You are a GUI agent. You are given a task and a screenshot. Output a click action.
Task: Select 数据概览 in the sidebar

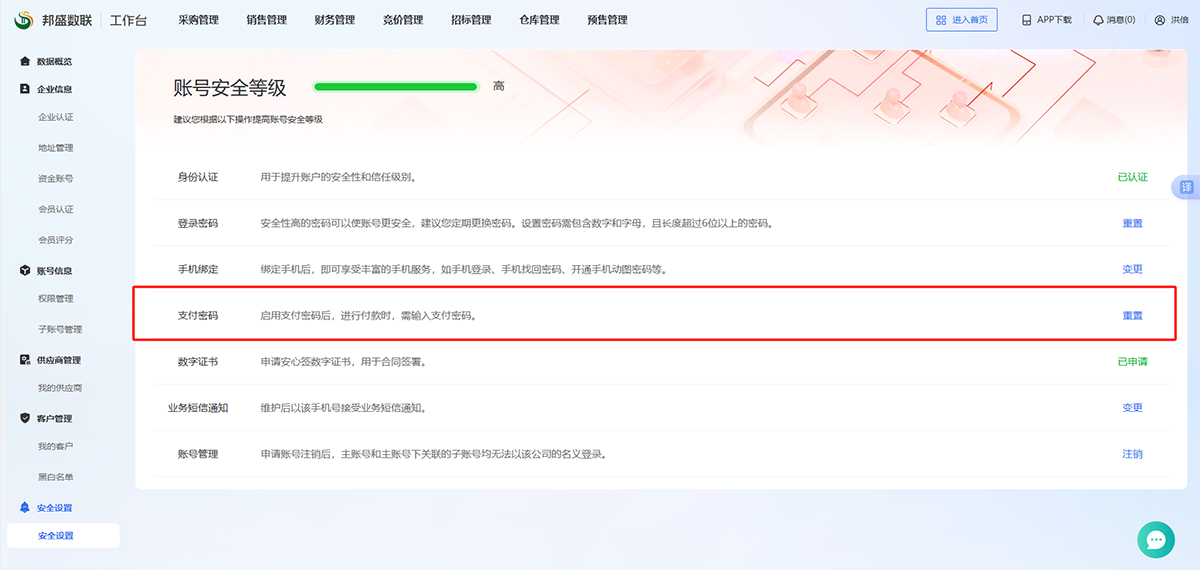[54, 62]
